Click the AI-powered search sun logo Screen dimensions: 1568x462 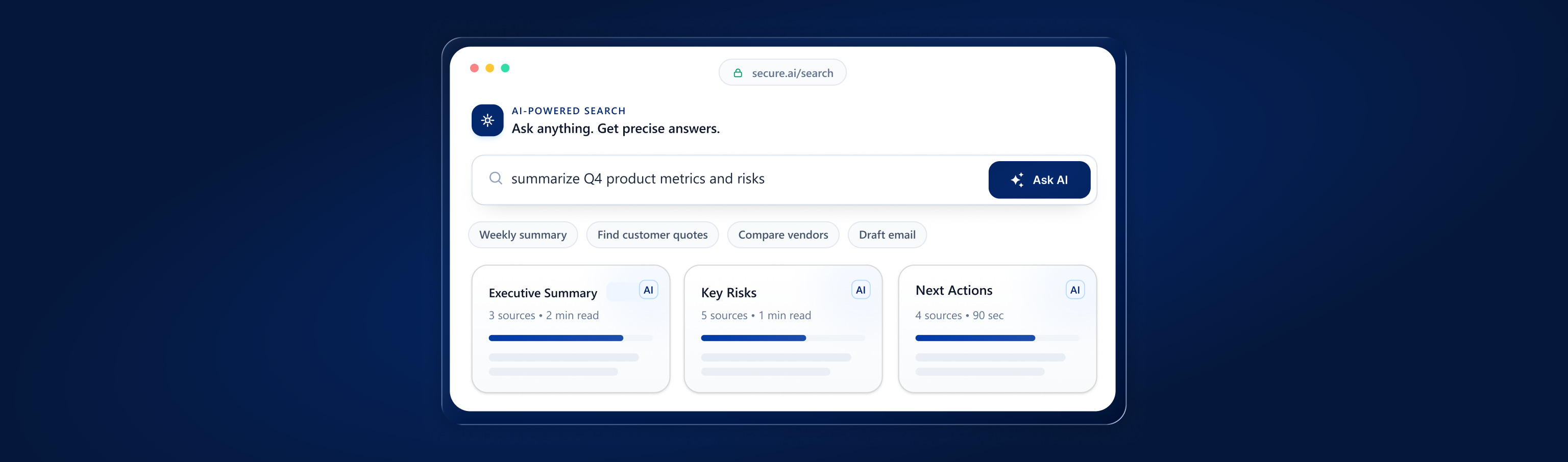click(487, 120)
